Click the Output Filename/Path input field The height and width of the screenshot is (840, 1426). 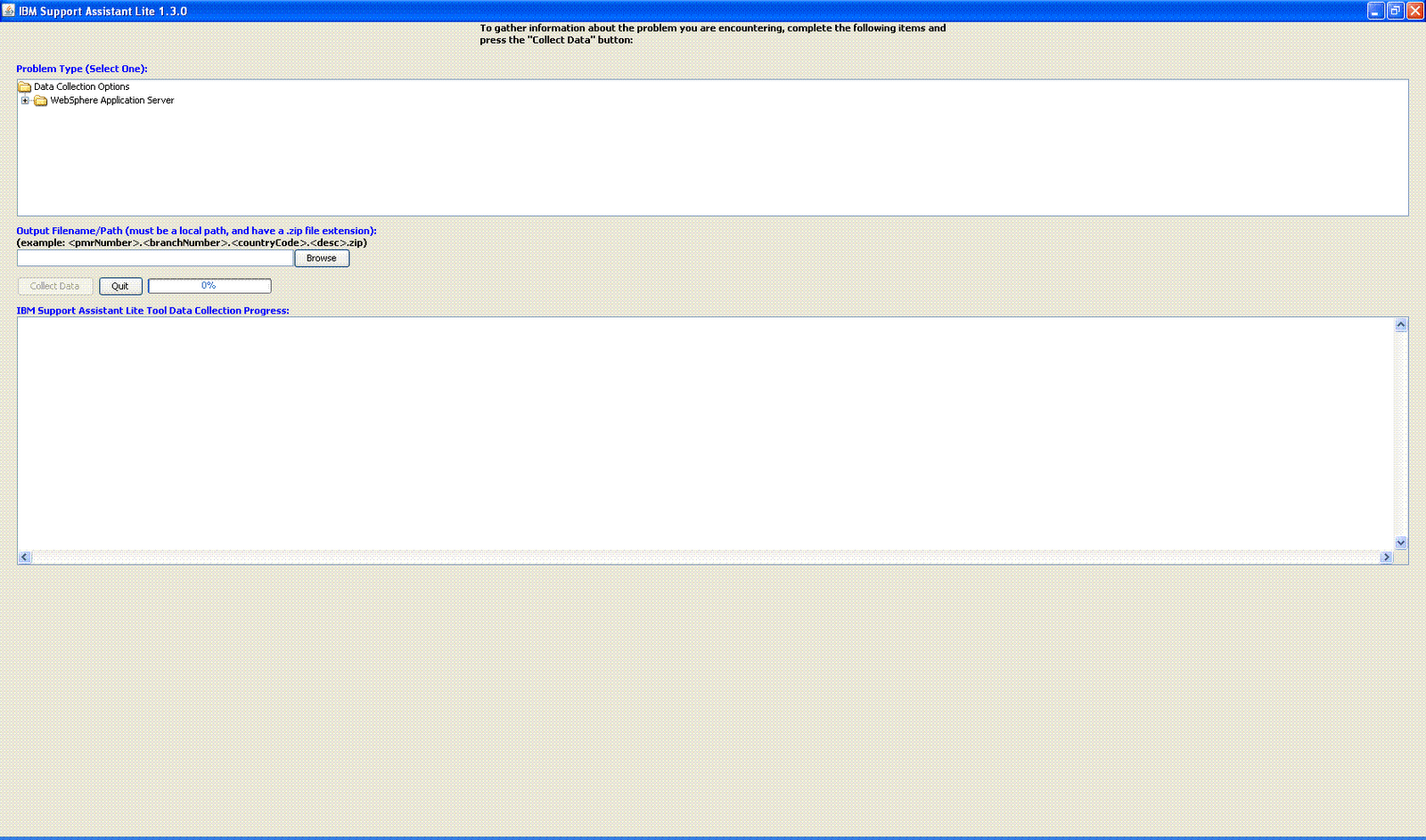click(155, 258)
